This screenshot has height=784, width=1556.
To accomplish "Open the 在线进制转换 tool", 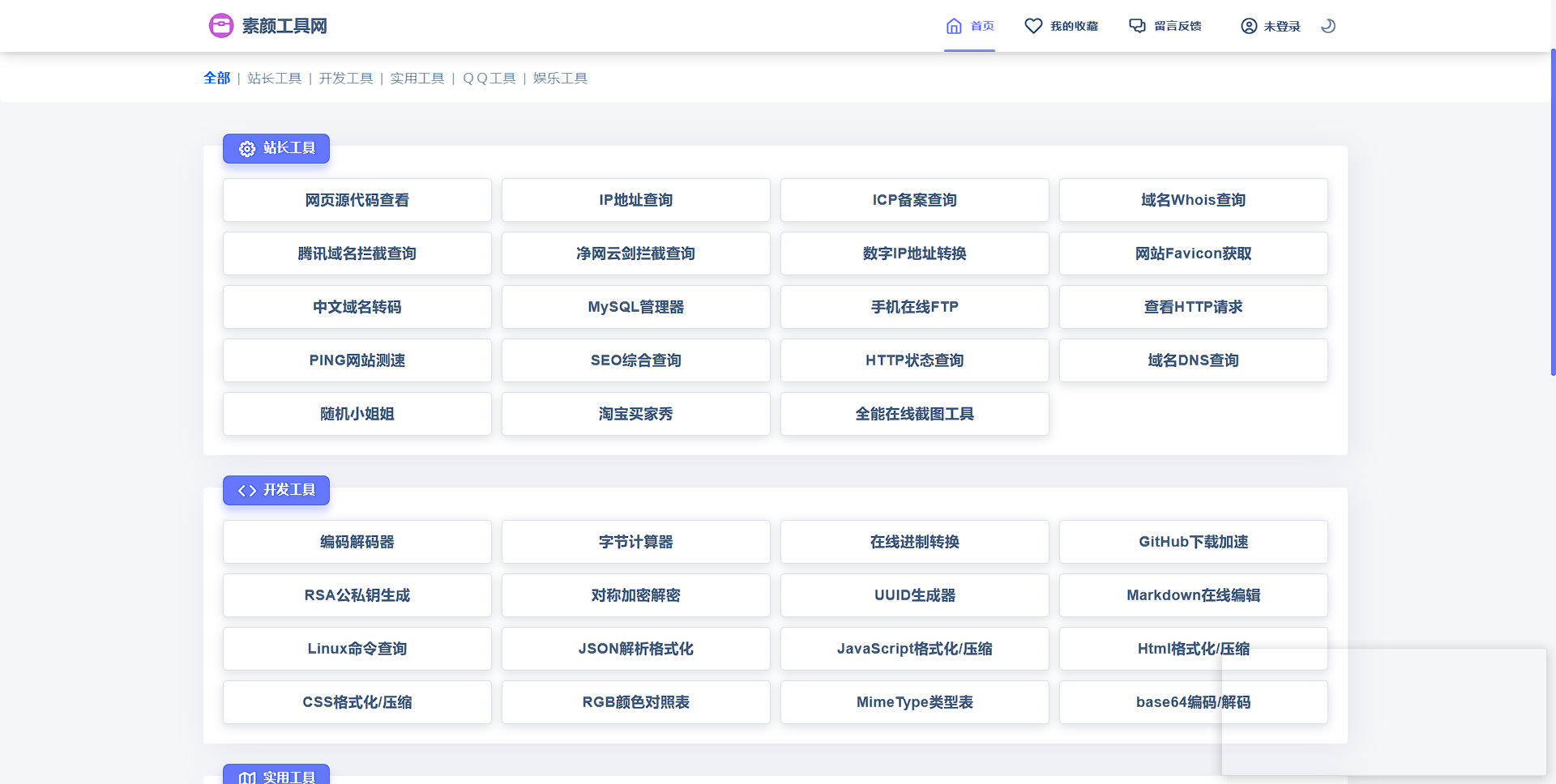I will (915, 542).
